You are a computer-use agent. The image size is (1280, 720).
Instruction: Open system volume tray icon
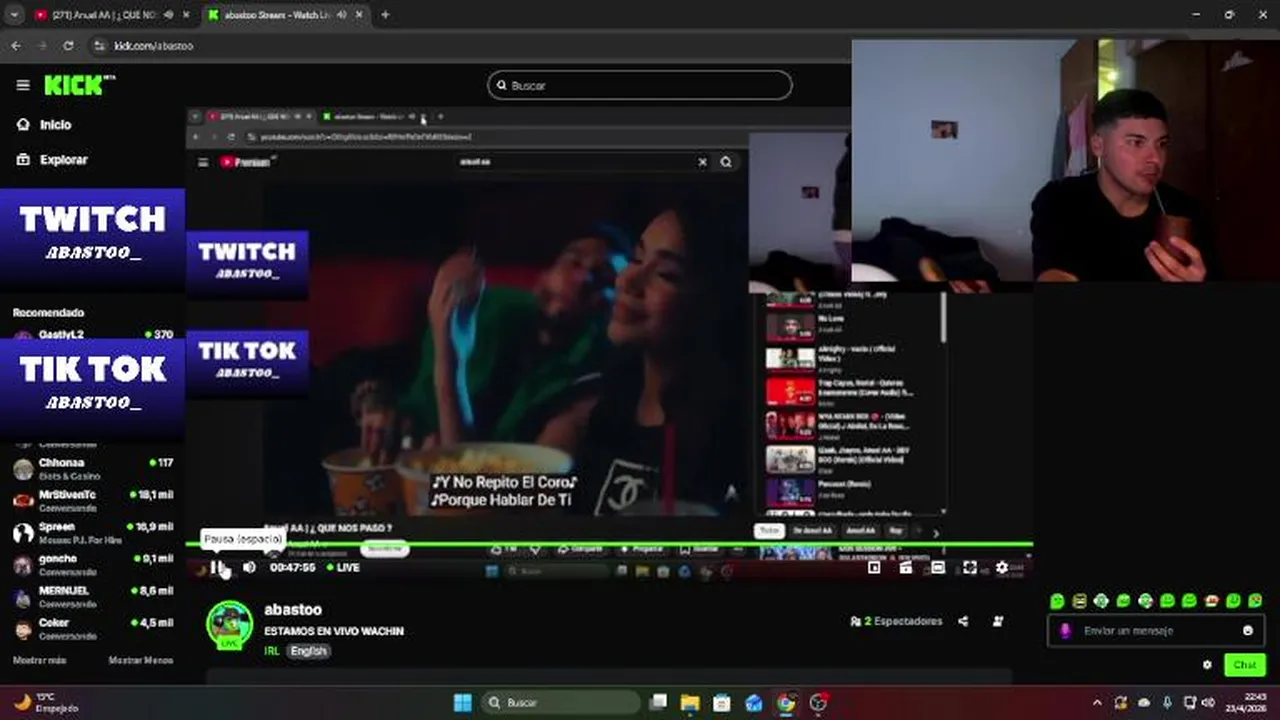1208,703
